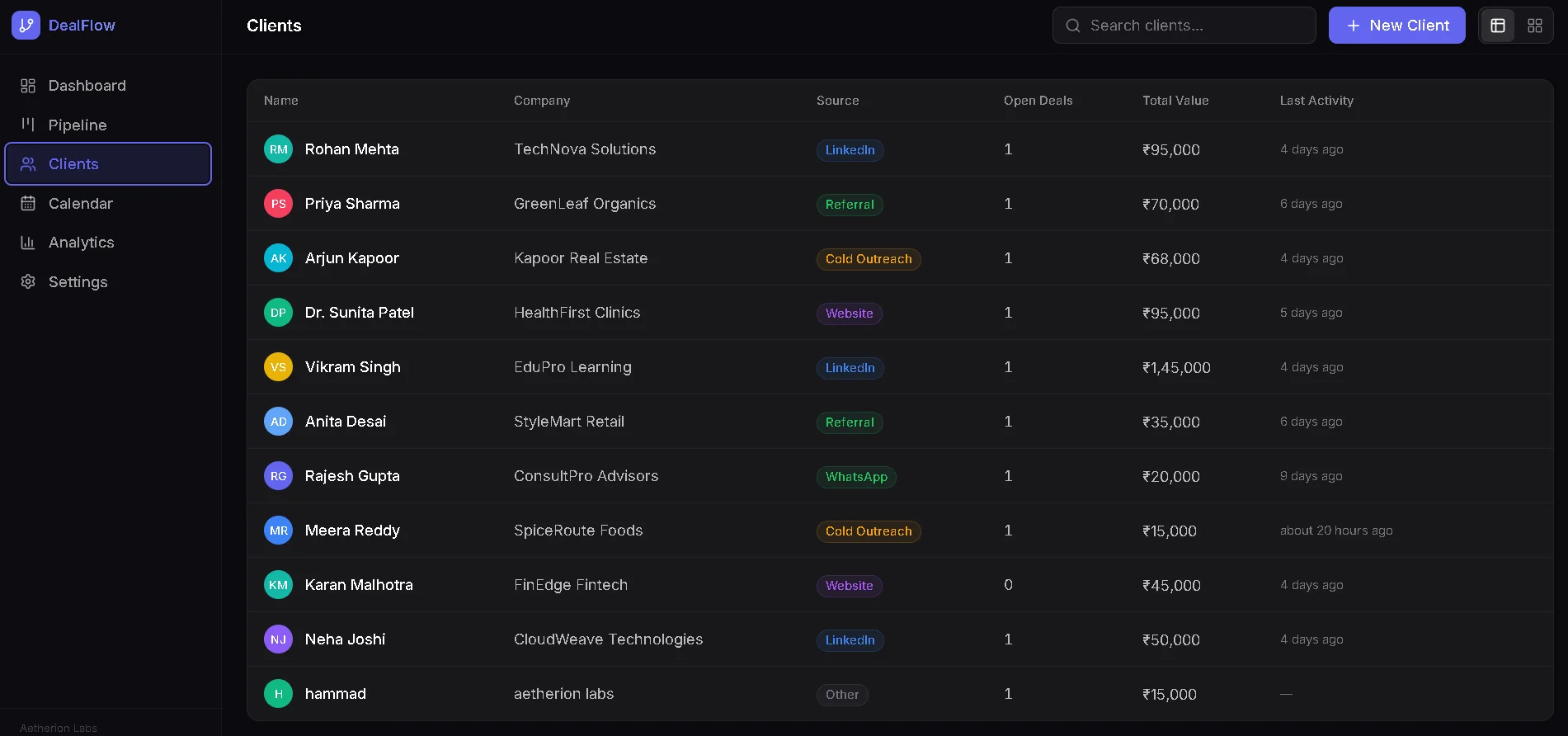
Task: Click FinEdge Fintech company cell
Action: pyautogui.click(x=571, y=585)
